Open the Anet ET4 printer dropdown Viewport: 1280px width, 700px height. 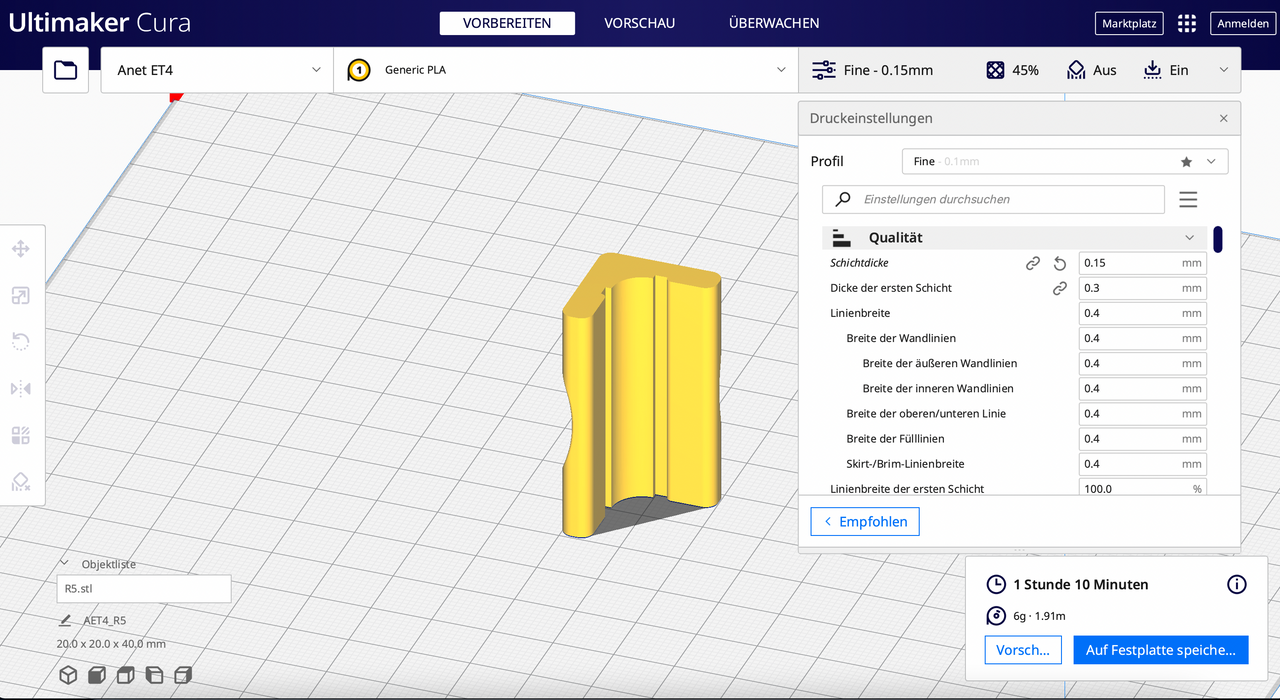click(x=216, y=70)
